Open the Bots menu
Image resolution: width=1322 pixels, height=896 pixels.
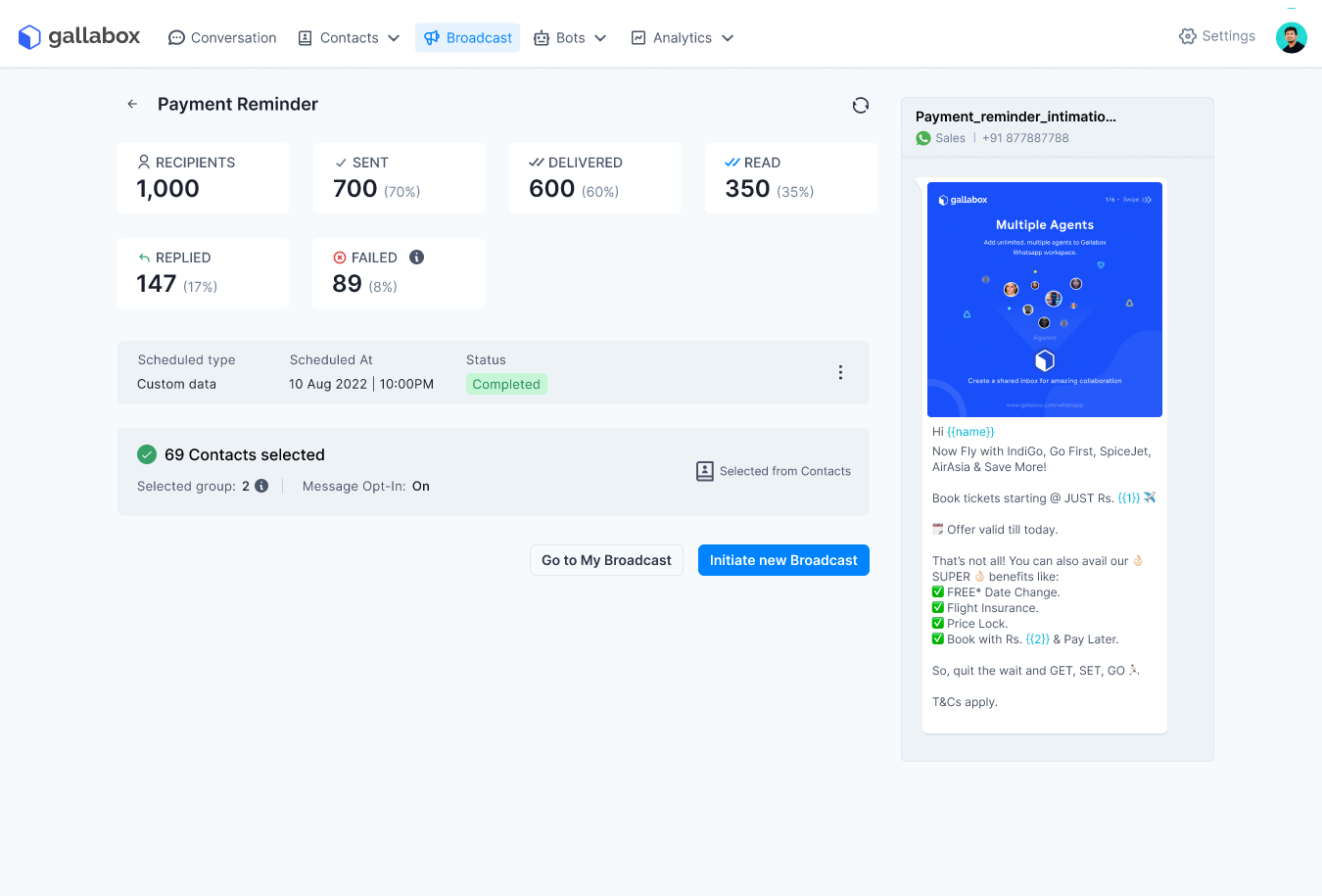(570, 38)
